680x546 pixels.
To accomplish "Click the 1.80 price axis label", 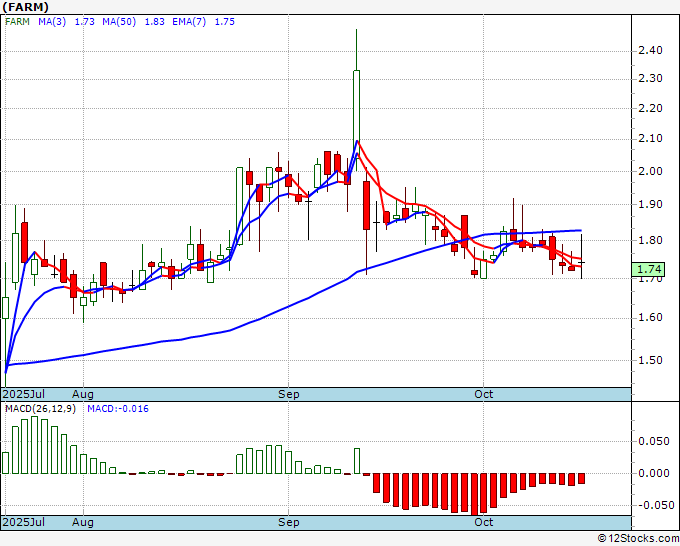I will click(x=651, y=240).
